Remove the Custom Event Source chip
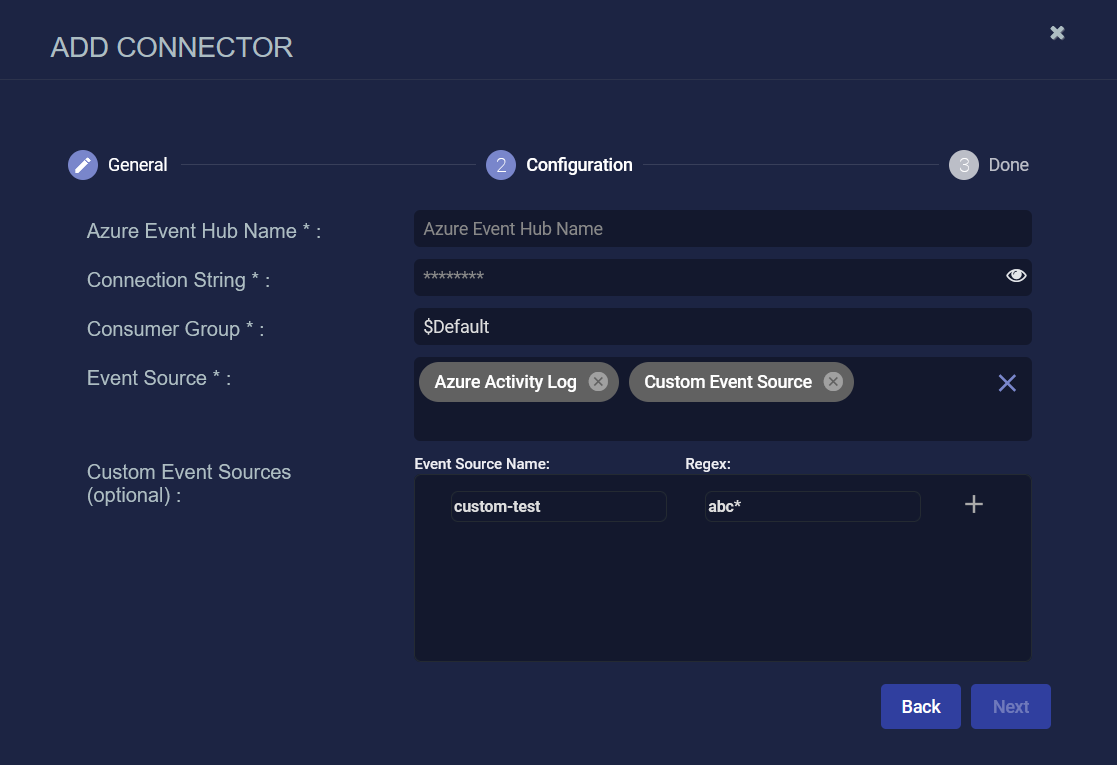This screenshot has width=1117, height=765. [833, 382]
